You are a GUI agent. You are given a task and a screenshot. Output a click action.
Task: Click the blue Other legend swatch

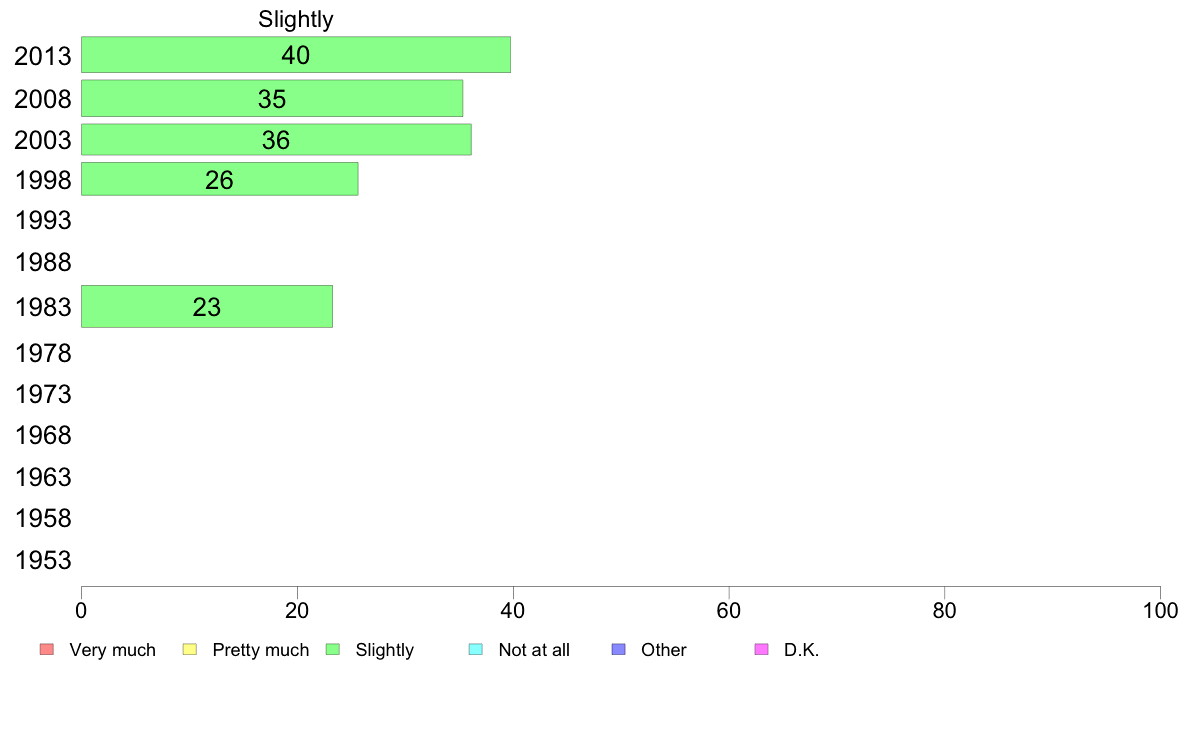tap(618, 650)
